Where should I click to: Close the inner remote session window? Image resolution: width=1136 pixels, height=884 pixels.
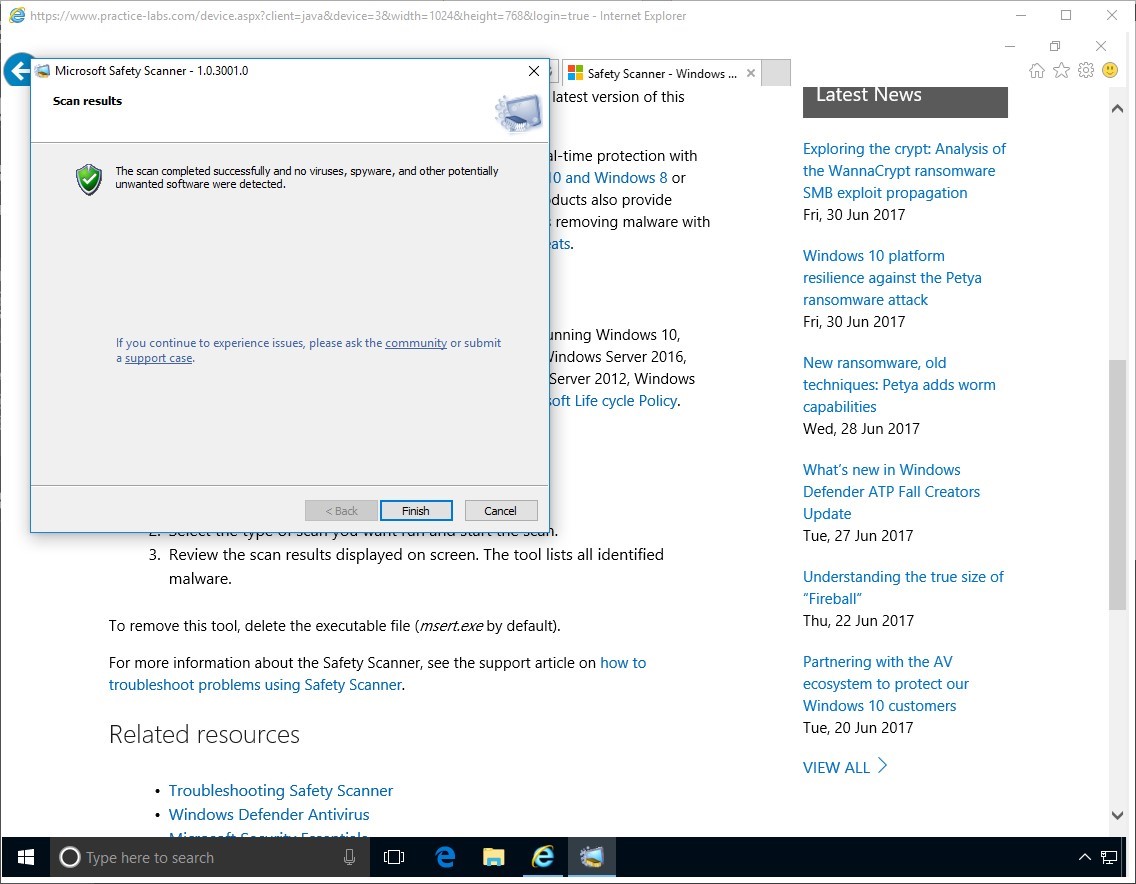(1100, 46)
